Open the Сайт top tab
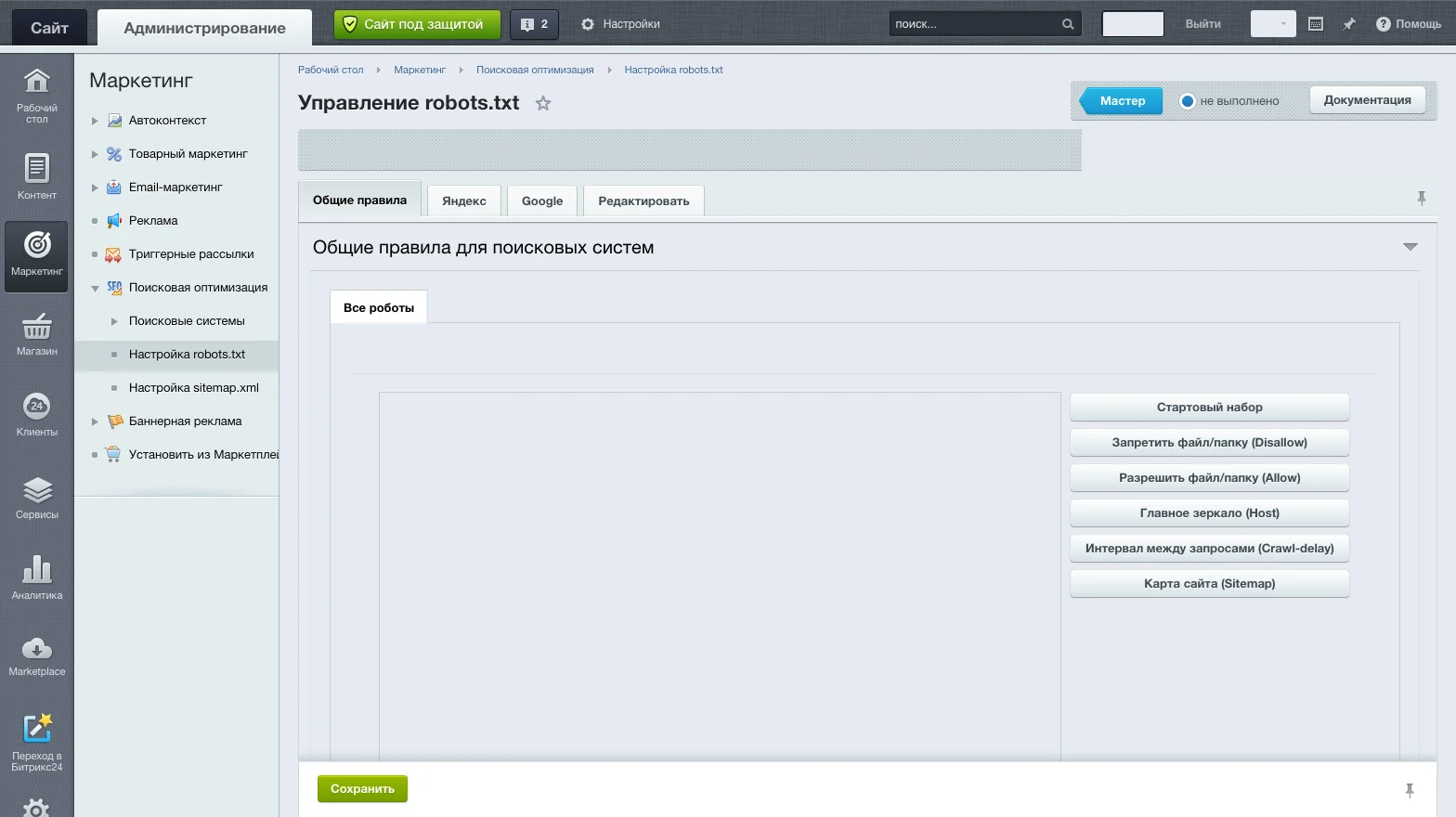Screen dimensions: 1456x817 [x=49, y=28]
